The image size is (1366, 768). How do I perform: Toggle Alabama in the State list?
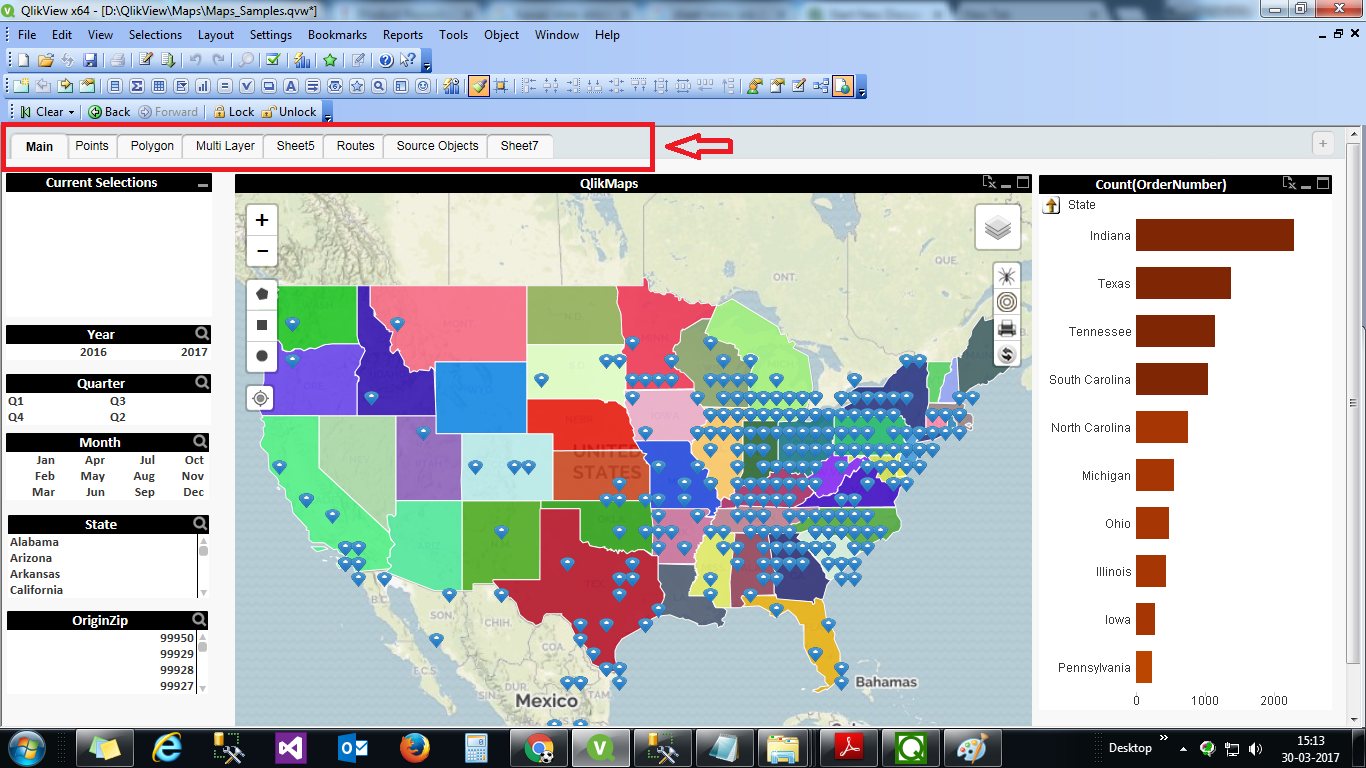point(34,542)
